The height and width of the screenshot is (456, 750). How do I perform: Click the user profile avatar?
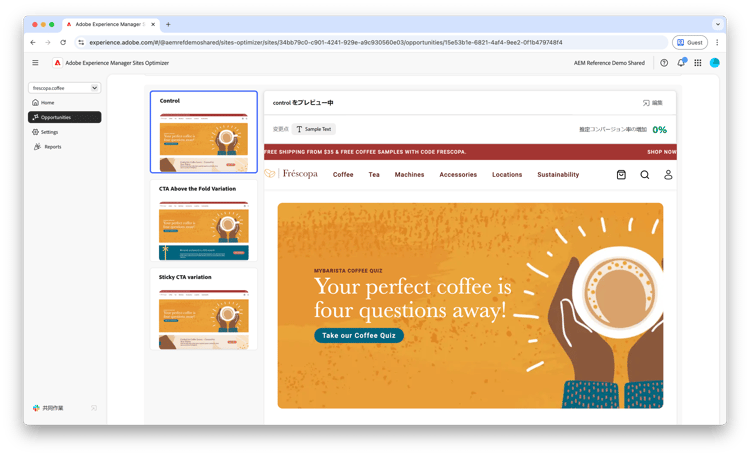[x=715, y=63]
